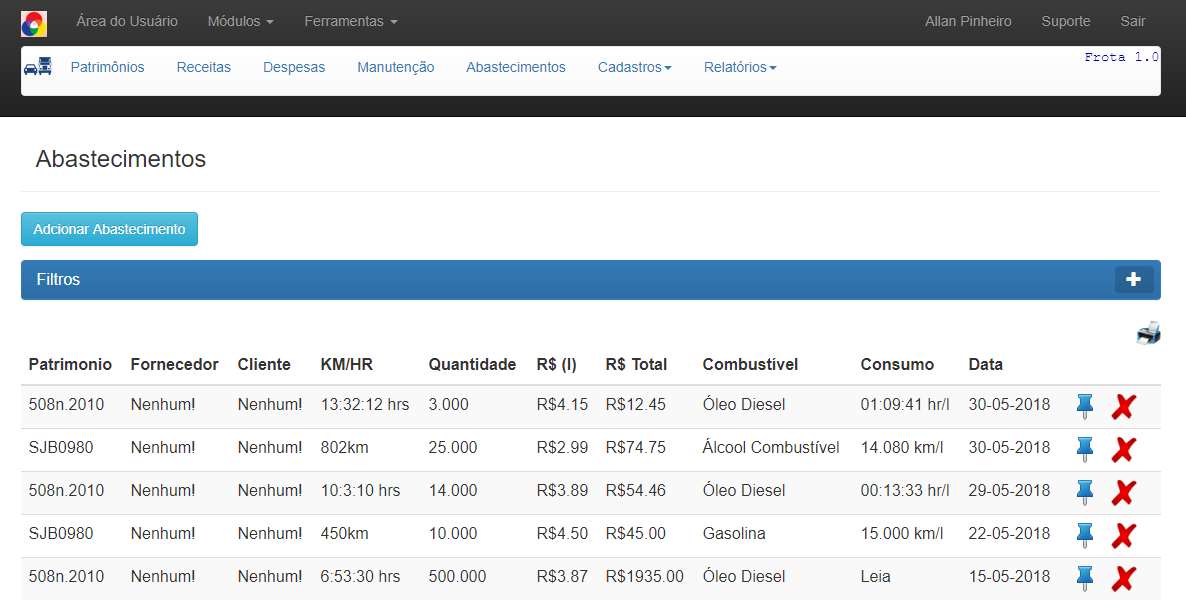Image resolution: width=1186 pixels, height=614 pixels.
Task: Open the Módulos dropdown menu
Action: 240,21
